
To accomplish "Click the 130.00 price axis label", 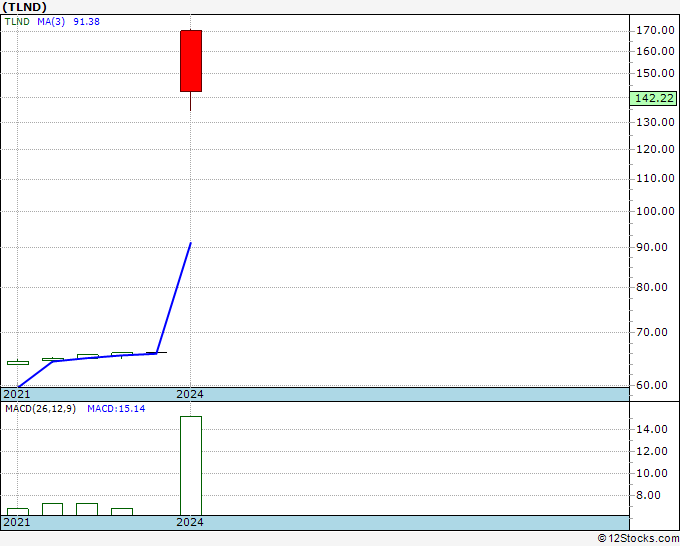I will (655, 122).
